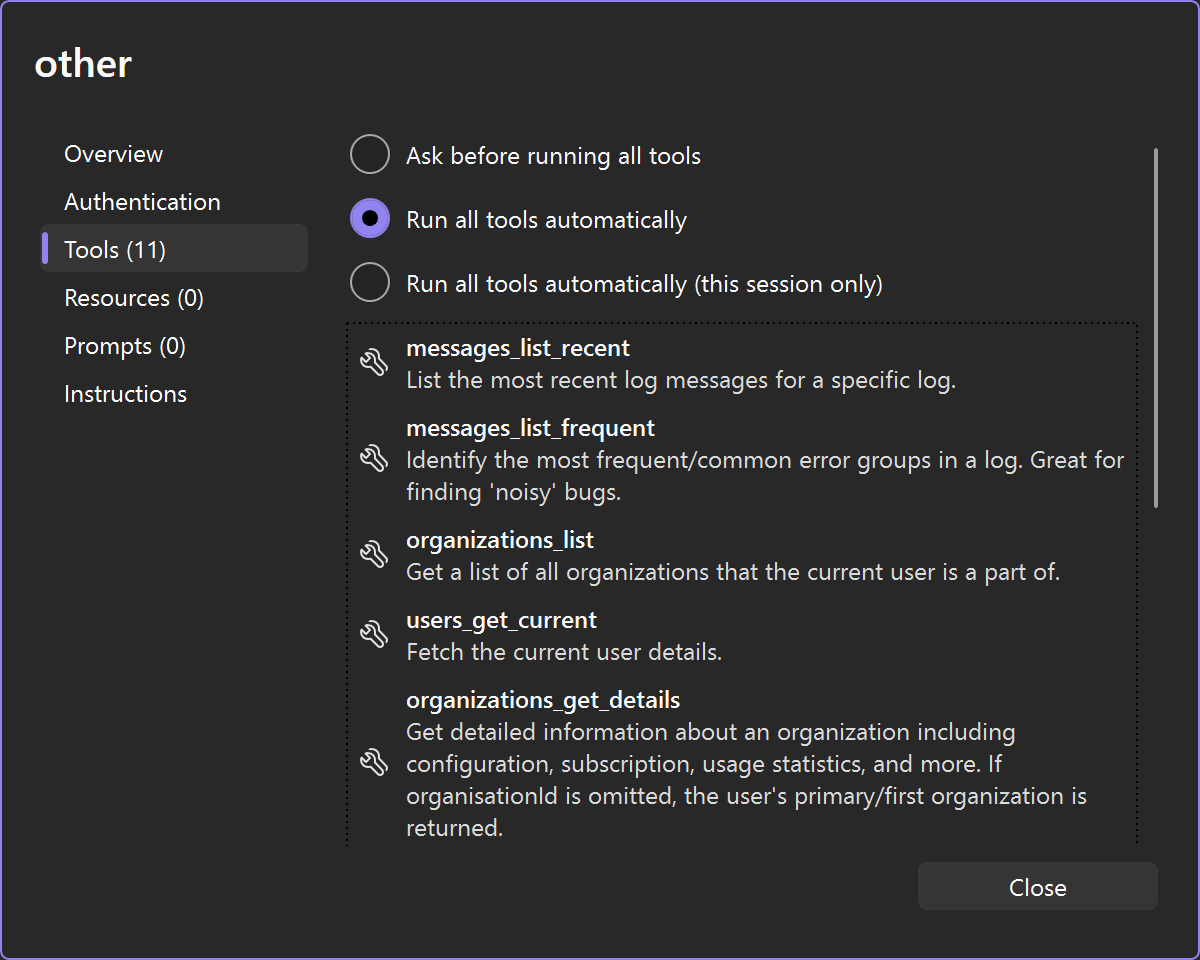
Task: Choose Run all tools automatically this session only
Action: [x=370, y=282]
